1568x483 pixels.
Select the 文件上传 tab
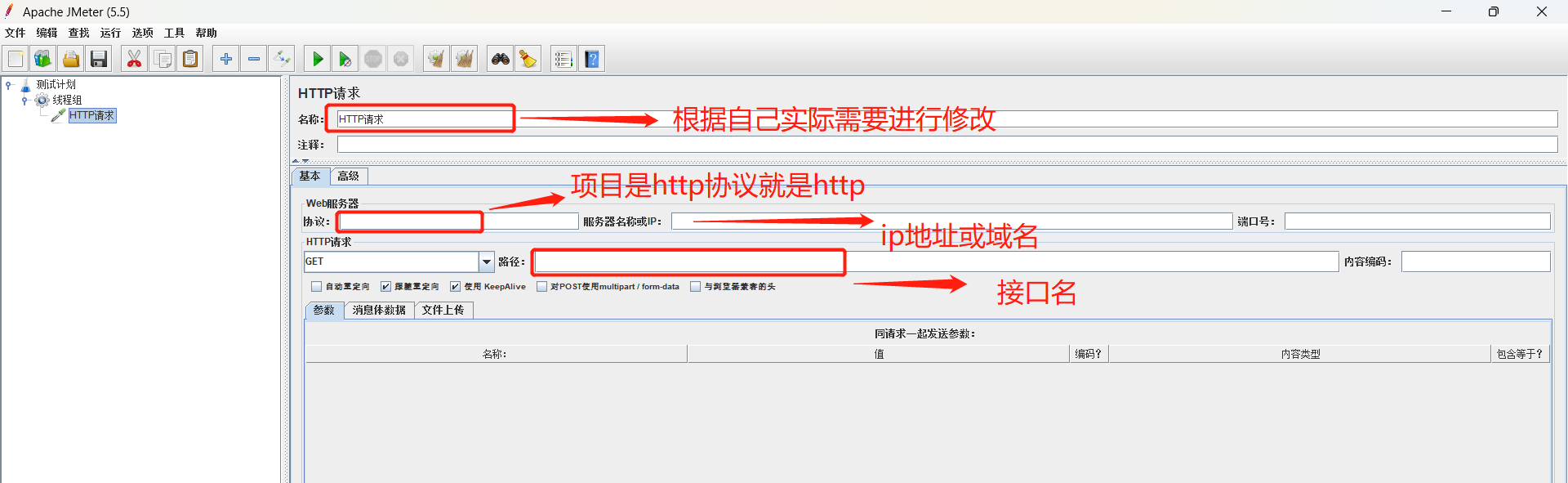[x=443, y=311]
